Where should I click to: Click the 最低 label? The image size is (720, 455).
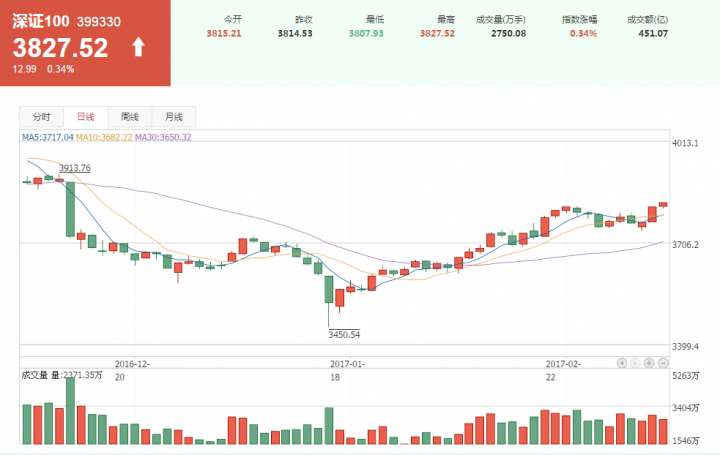point(375,19)
